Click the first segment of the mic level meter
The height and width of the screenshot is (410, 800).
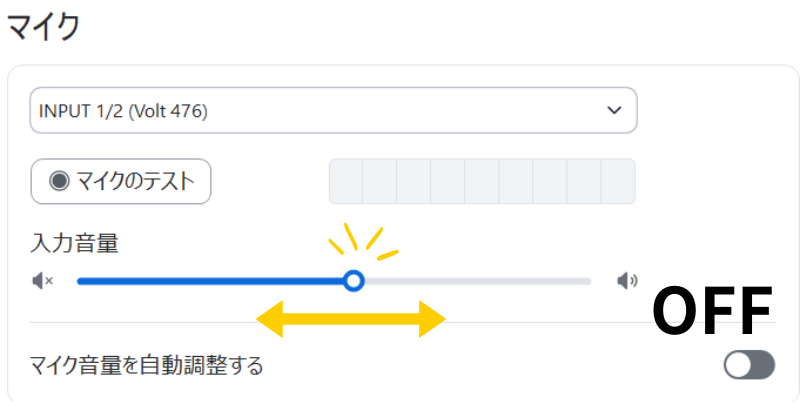(346, 181)
